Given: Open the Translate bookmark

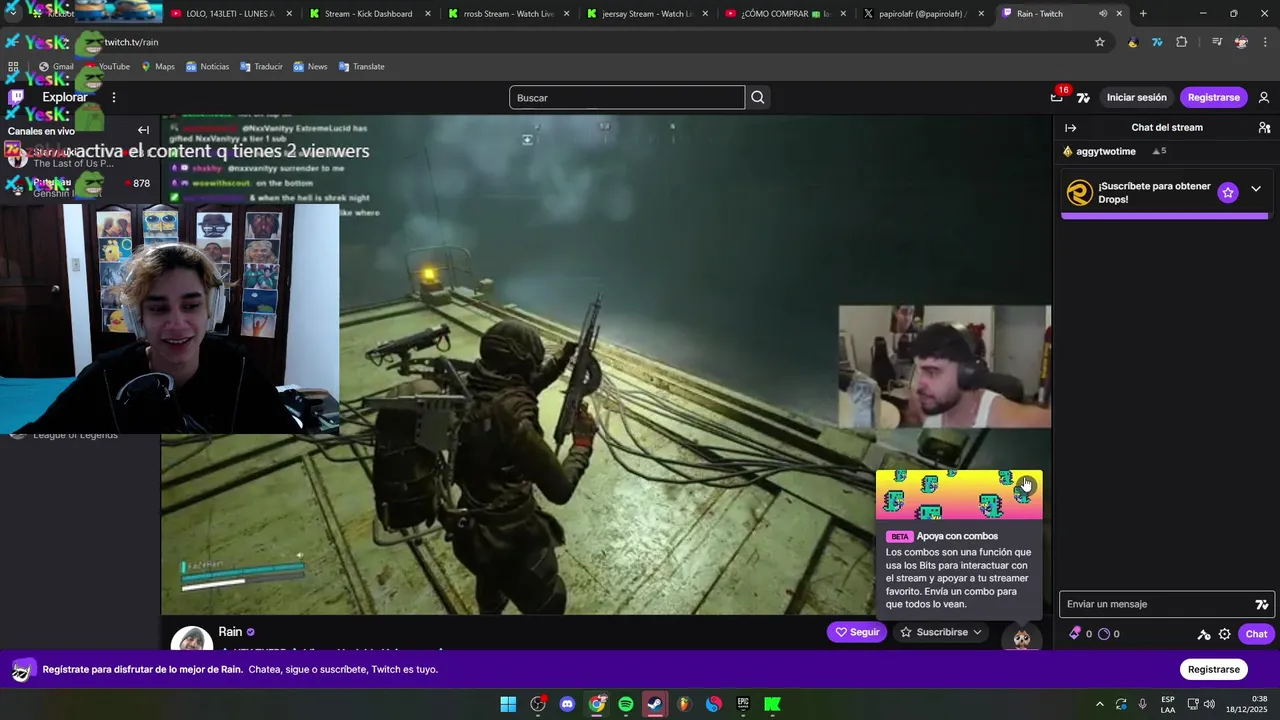Looking at the screenshot, I should (361, 67).
